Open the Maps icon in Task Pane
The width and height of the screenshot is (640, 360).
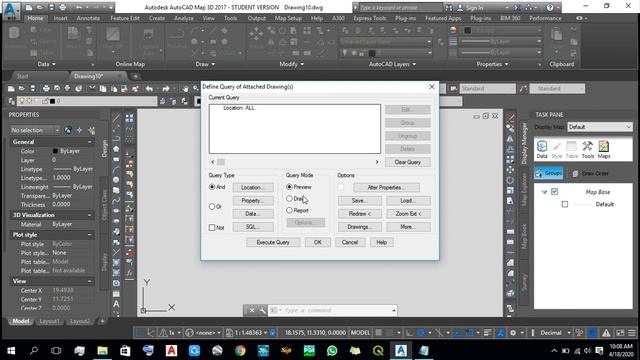[x=604, y=149]
